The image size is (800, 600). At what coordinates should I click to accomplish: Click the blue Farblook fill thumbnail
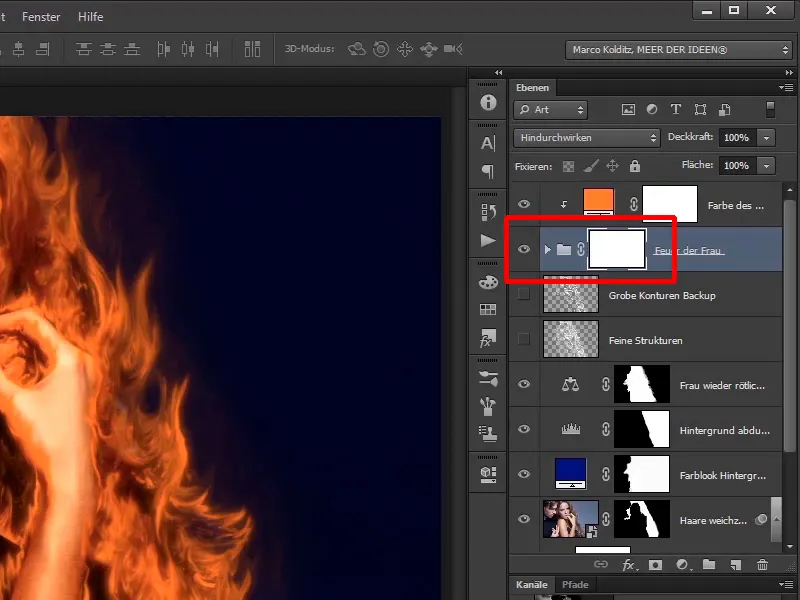[x=570, y=473]
